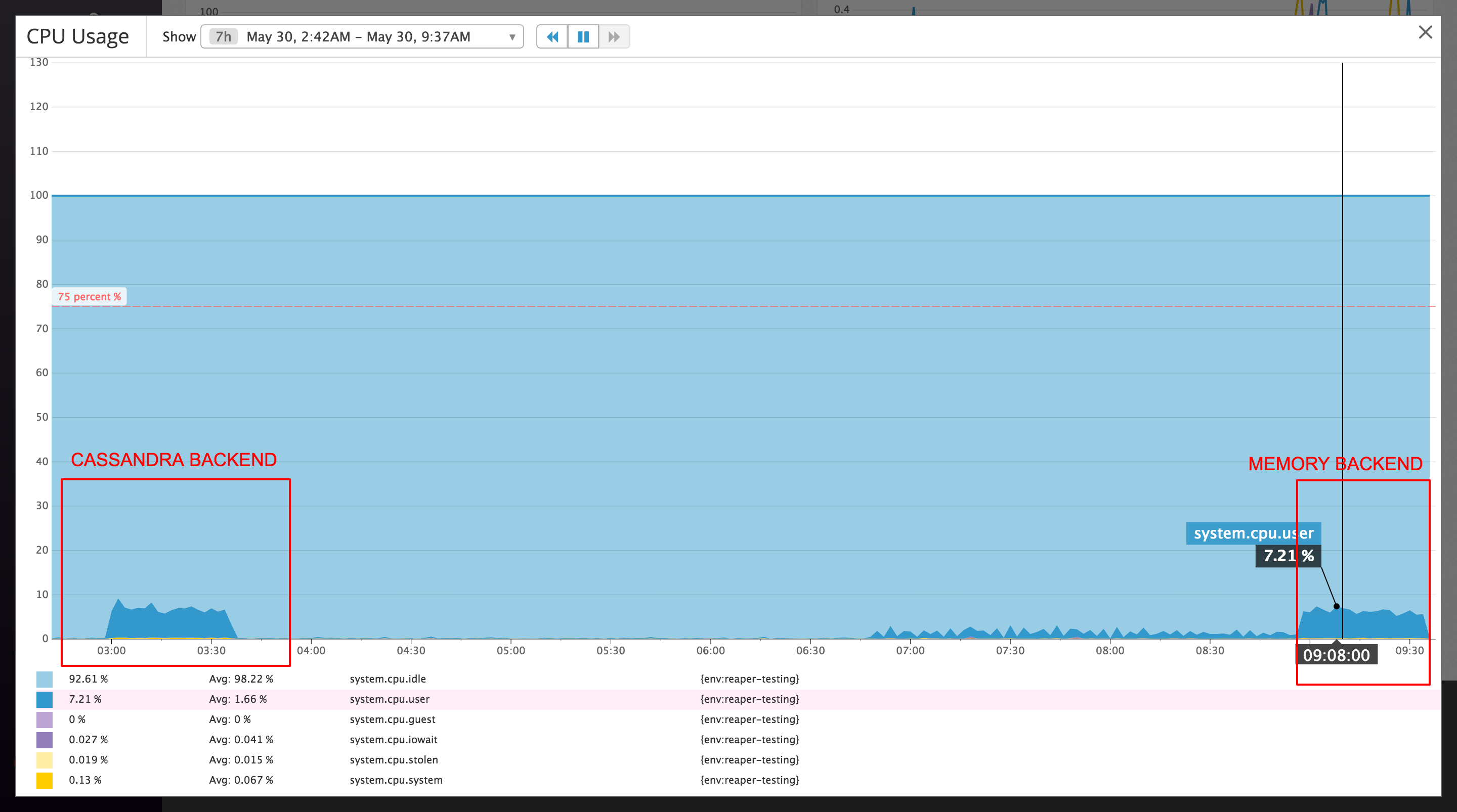This screenshot has height=812, width=1457.
Task: Click the env:reaper-testing tag on the user row
Action: pyautogui.click(x=750, y=699)
